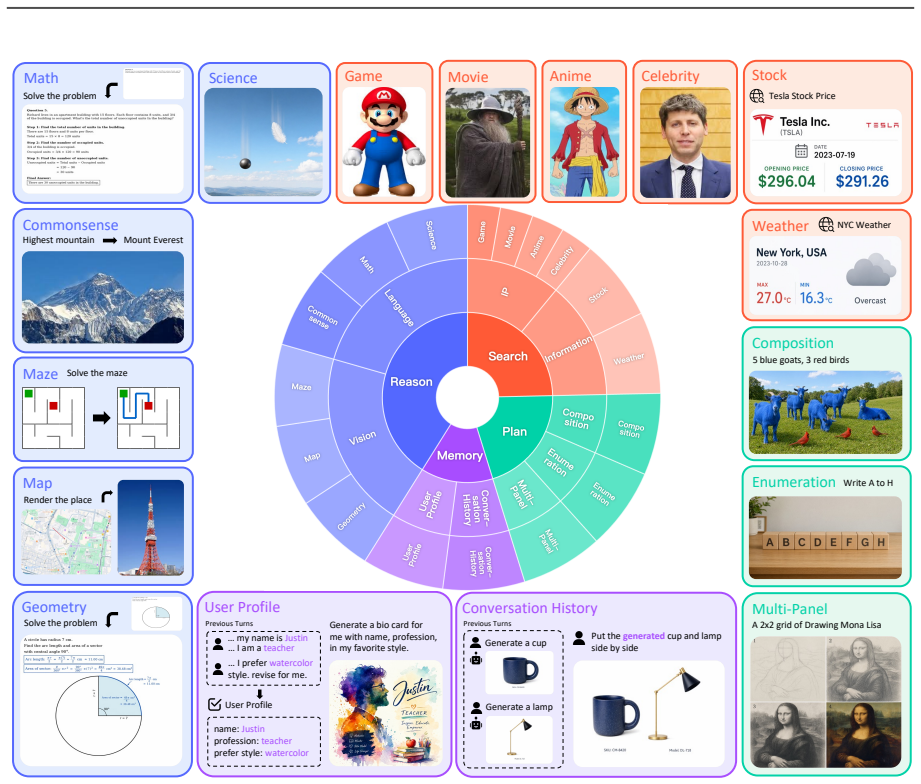Click the robot icon beside the small lamp image
This screenshot has height=784, width=921.
(476, 724)
